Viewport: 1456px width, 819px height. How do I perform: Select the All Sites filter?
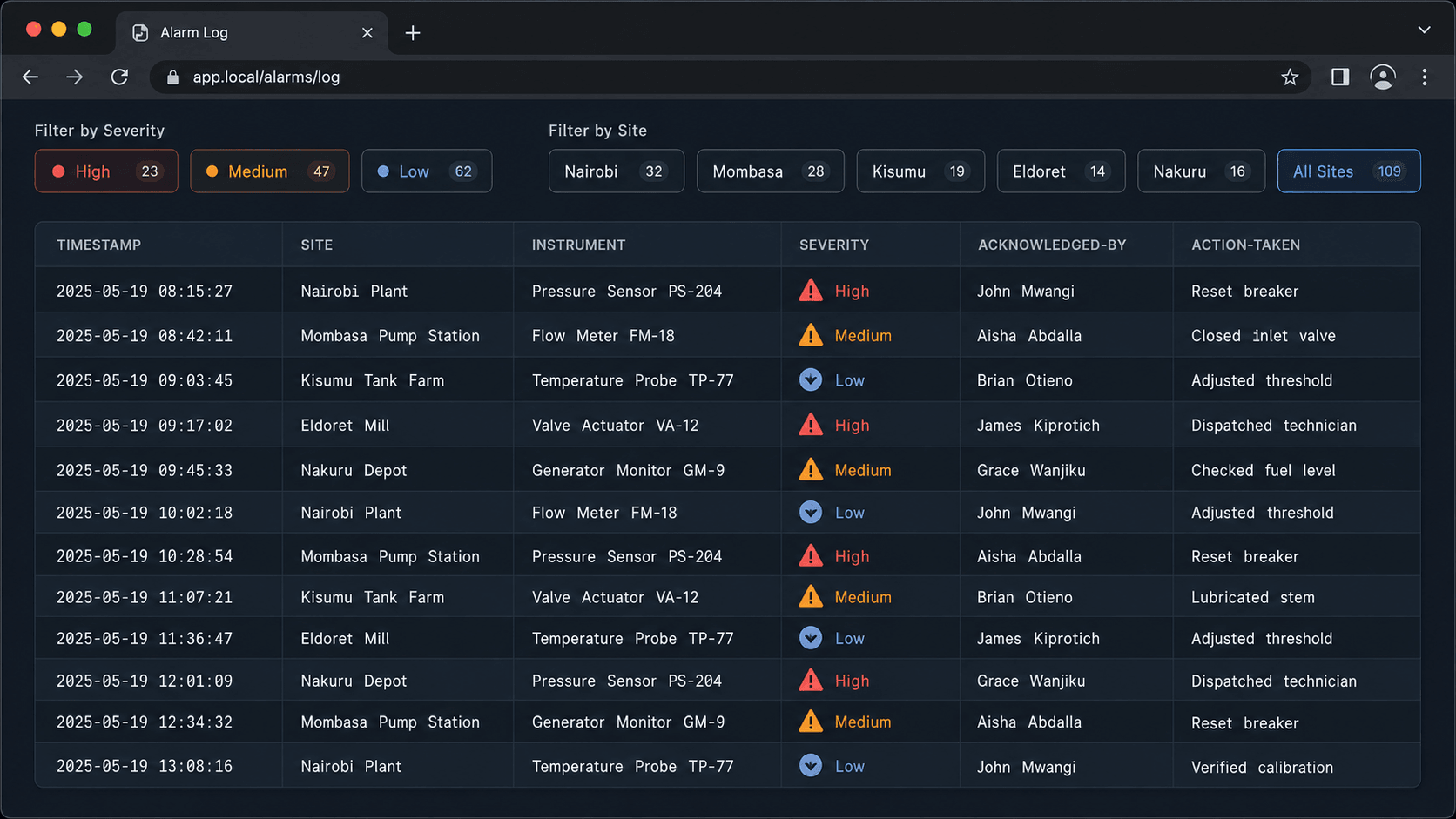click(1349, 171)
